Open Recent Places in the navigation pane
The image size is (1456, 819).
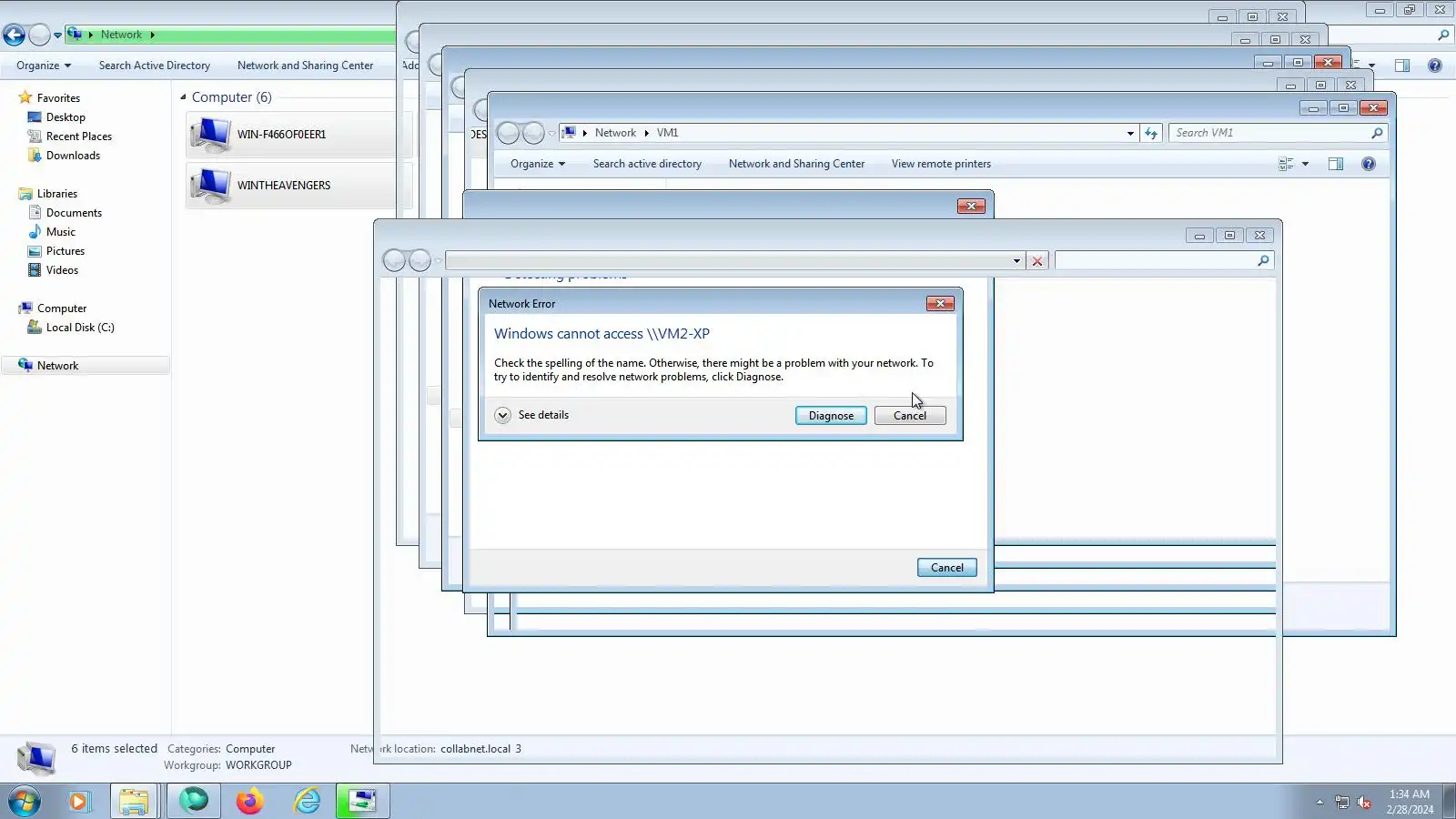[x=79, y=136]
